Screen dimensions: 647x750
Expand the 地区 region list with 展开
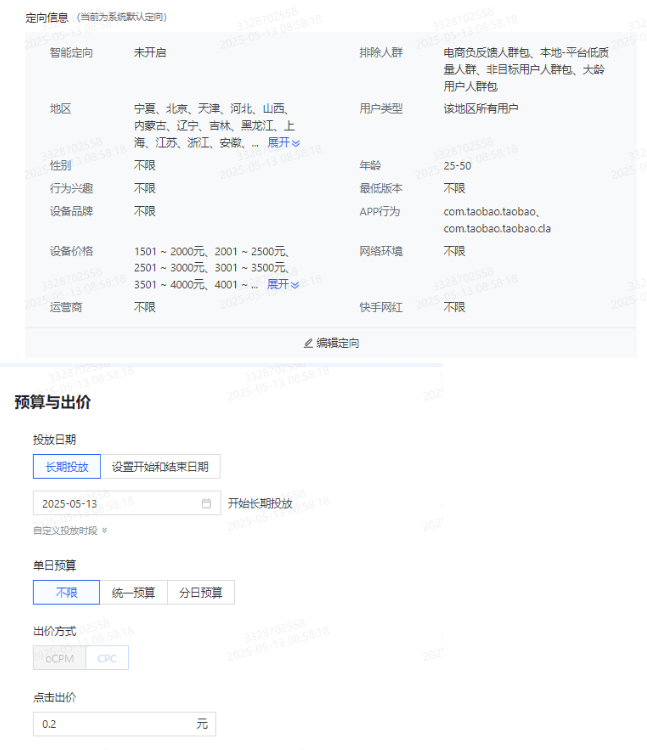click(x=284, y=143)
